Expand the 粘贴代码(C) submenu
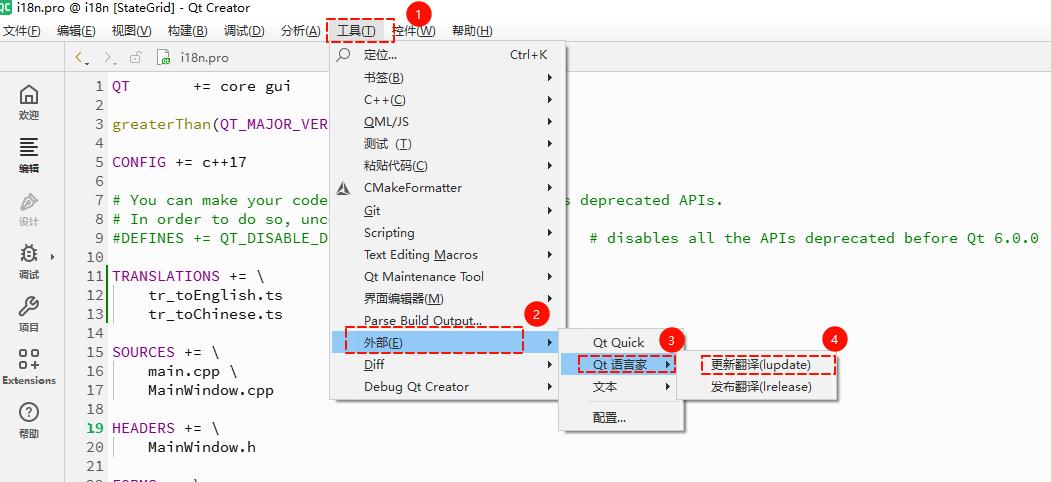The height and width of the screenshot is (482, 1051). [x=448, y=166]
